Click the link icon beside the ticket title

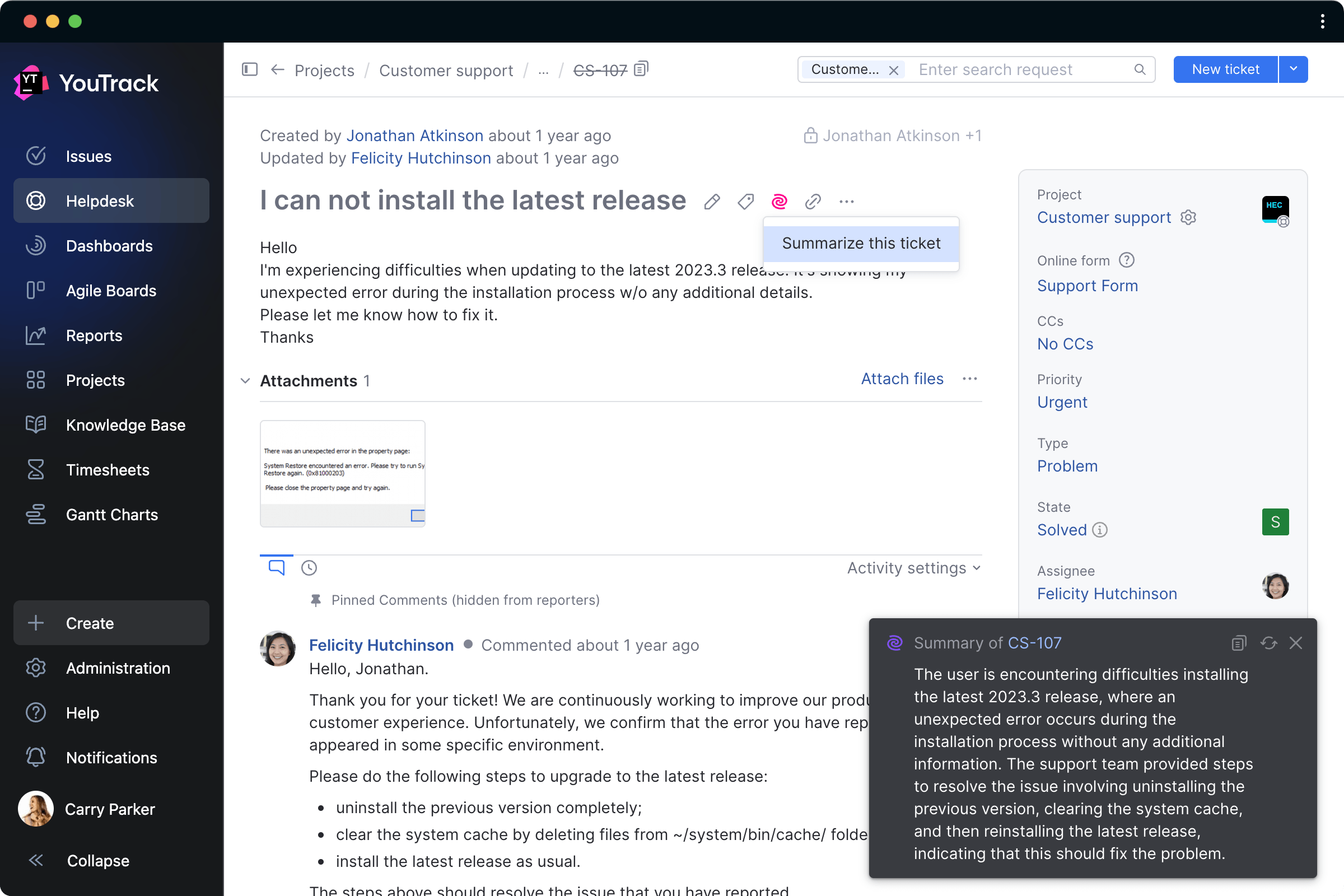pos(813,201)
